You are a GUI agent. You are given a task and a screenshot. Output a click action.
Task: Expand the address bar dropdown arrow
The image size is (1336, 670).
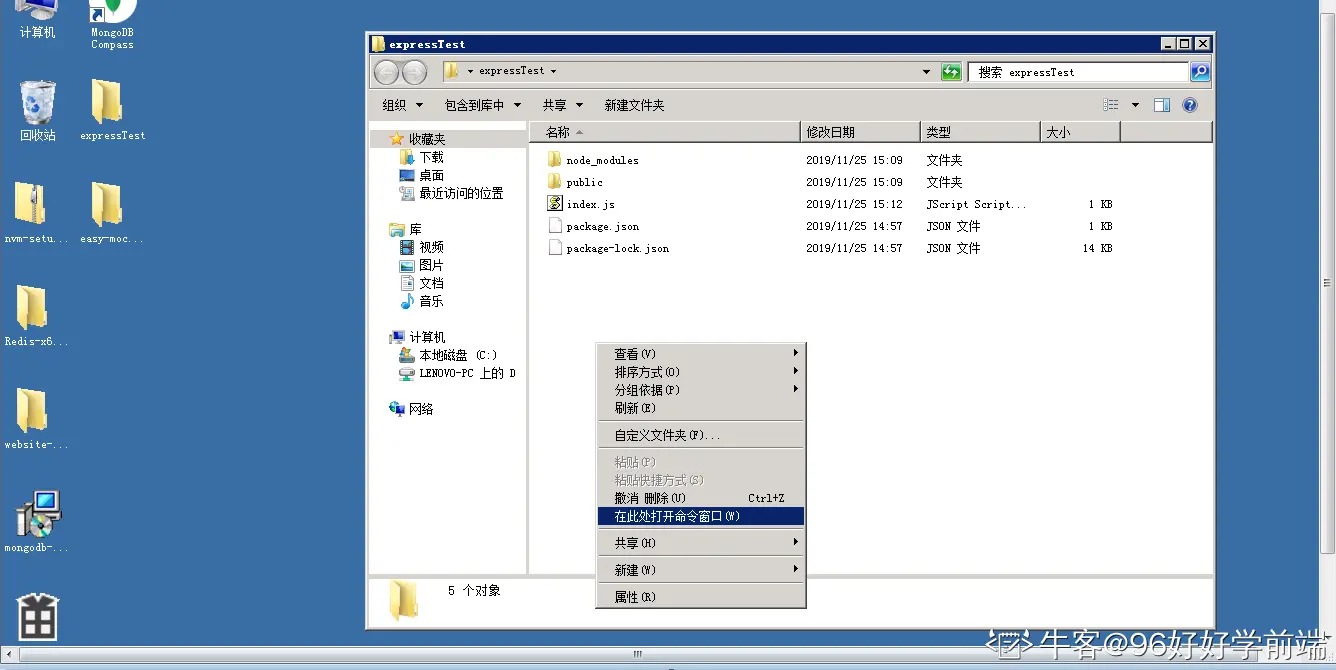tap(926, 71)
